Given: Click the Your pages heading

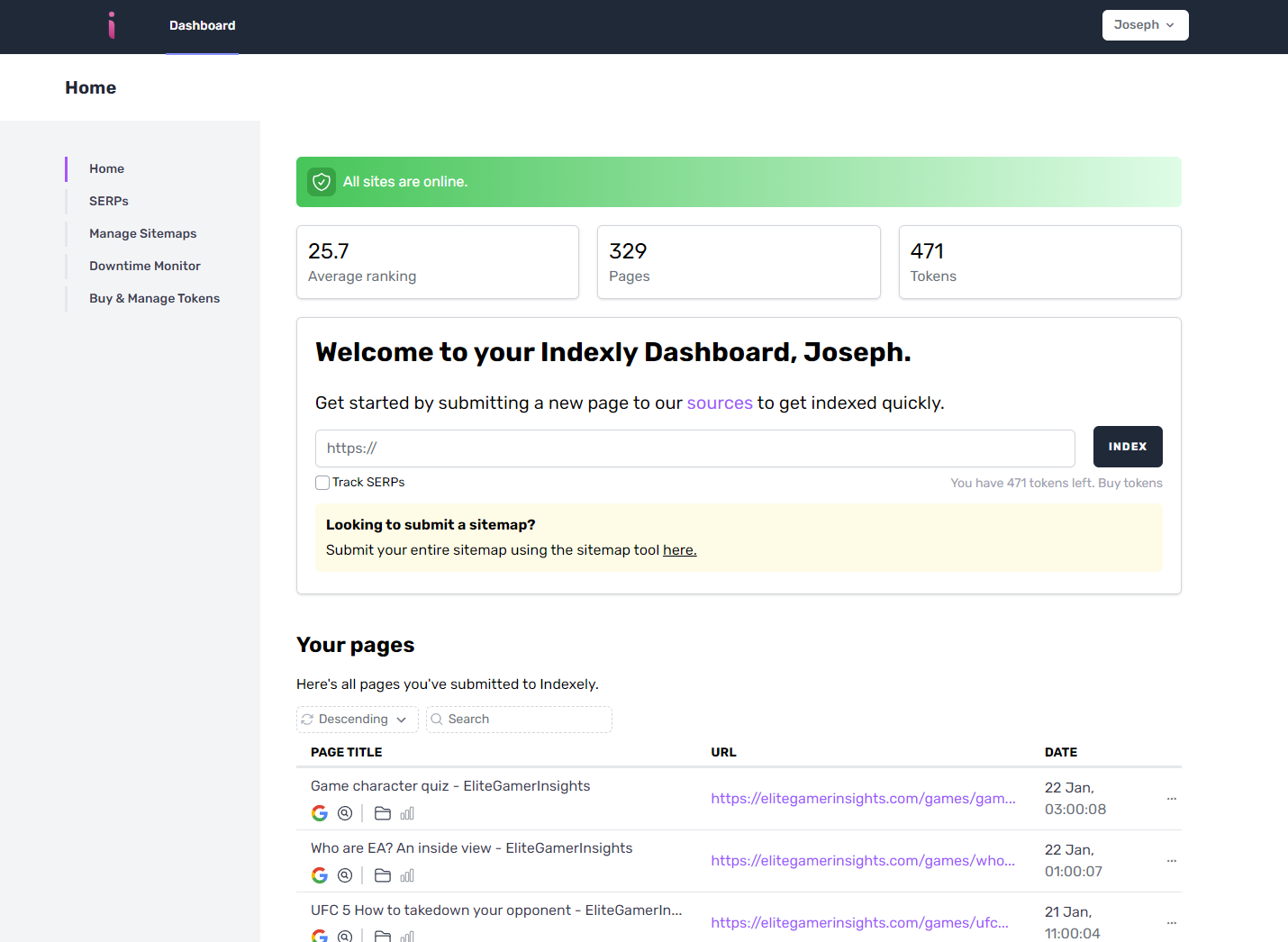Looking at the screenshot, I should [356, 645].
